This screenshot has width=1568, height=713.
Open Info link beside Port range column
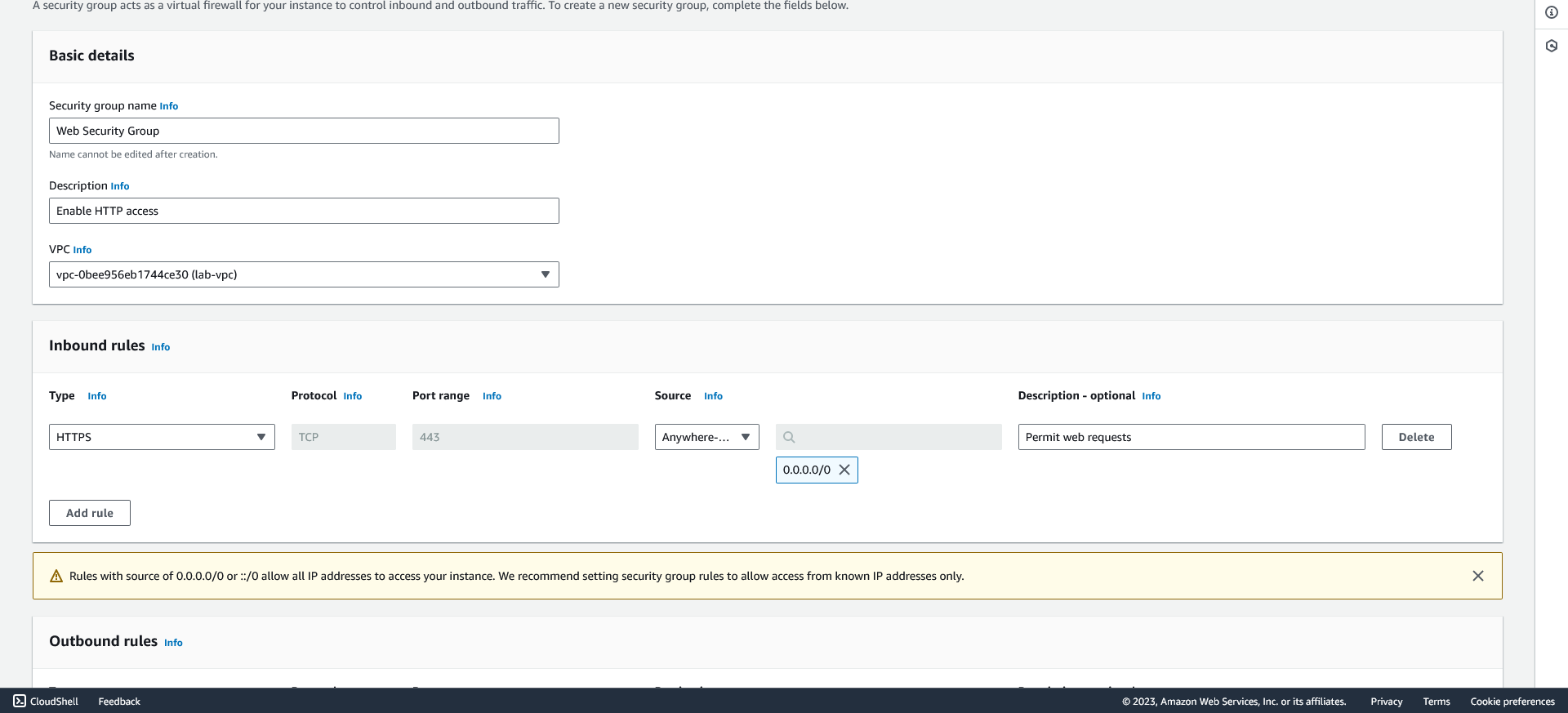pos(492,396)
